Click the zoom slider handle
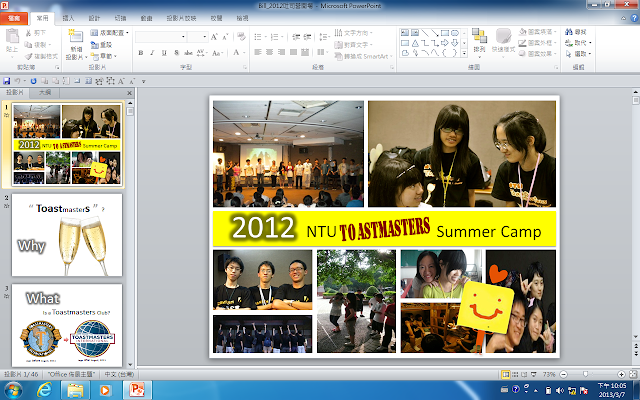The width and height of the screenshot is (640, 400). pos(585,374)
